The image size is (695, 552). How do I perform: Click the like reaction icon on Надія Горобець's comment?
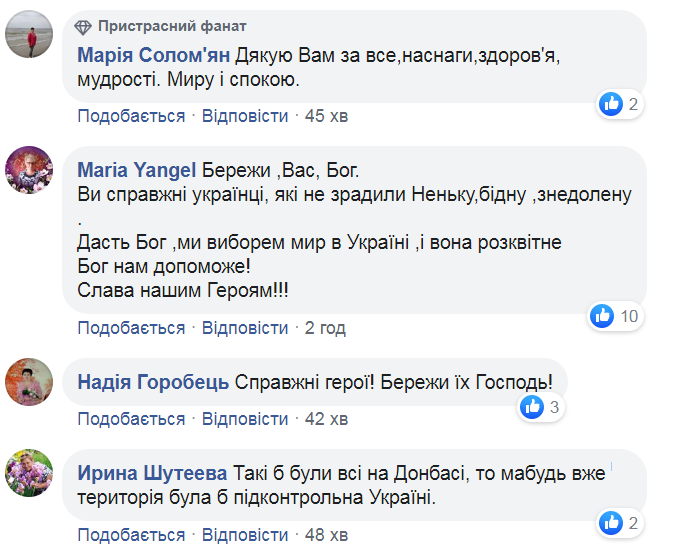click(531, 406)
